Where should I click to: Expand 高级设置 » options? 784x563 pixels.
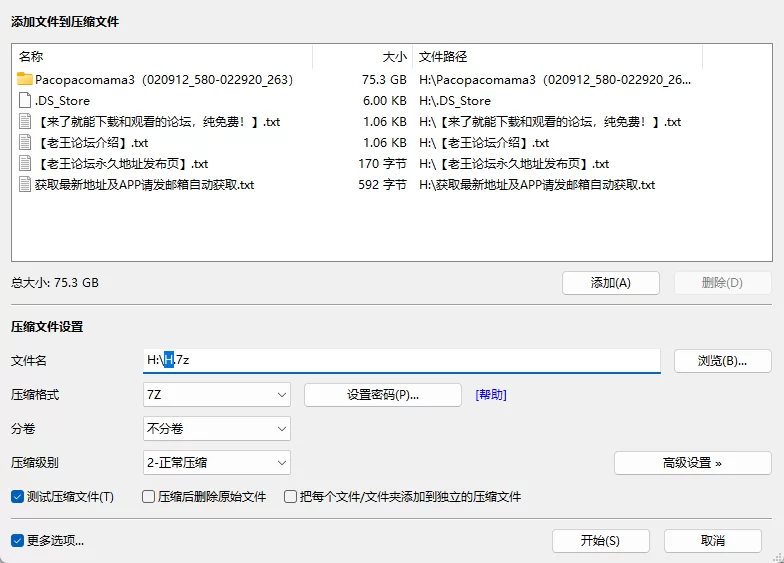(x=692, y=463)
